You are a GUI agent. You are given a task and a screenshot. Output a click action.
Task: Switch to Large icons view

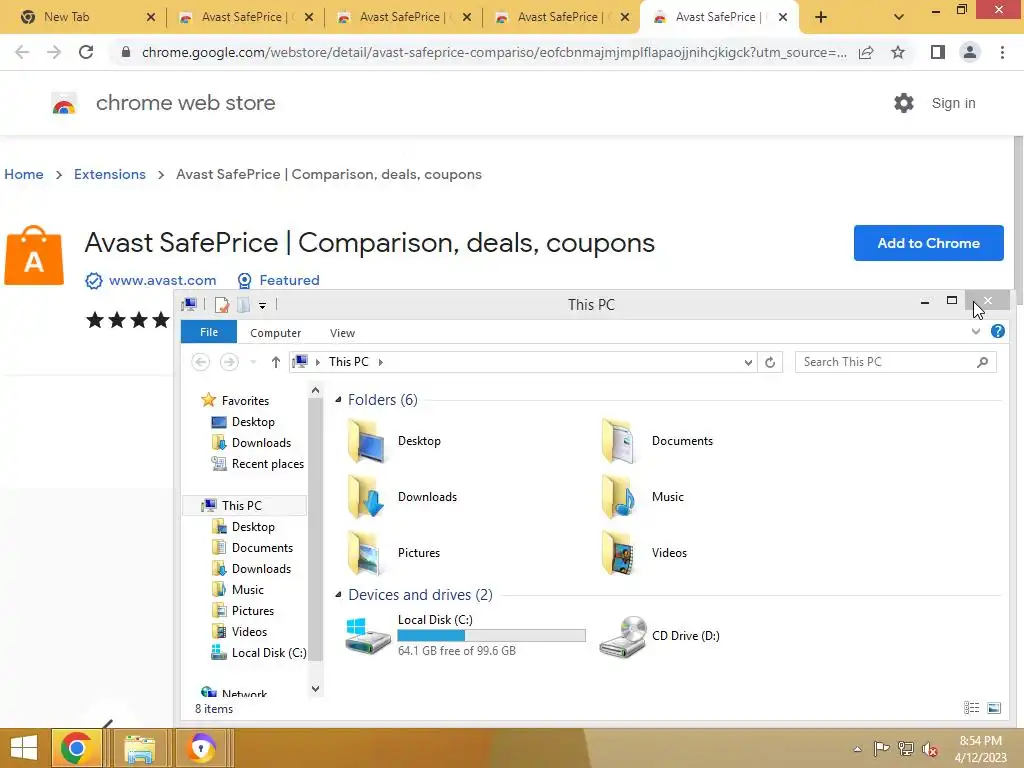994,708
